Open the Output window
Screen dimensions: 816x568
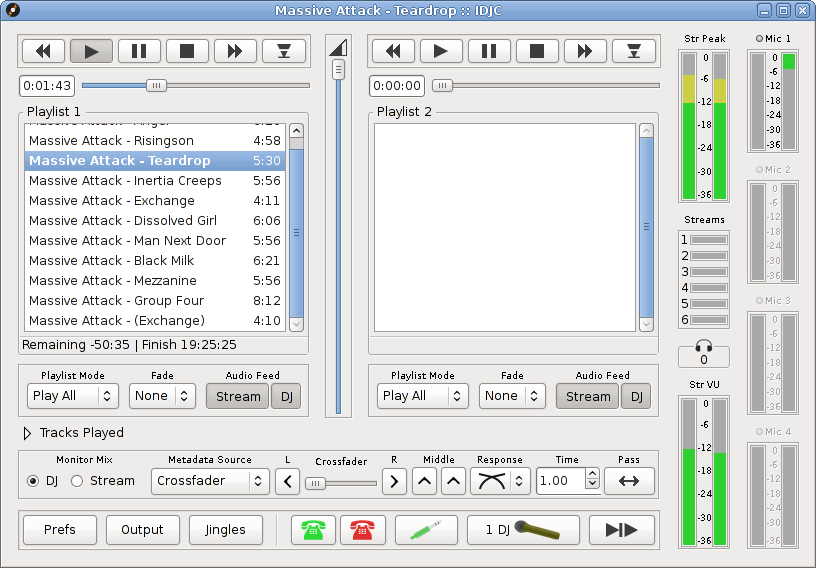click(143, 530)
